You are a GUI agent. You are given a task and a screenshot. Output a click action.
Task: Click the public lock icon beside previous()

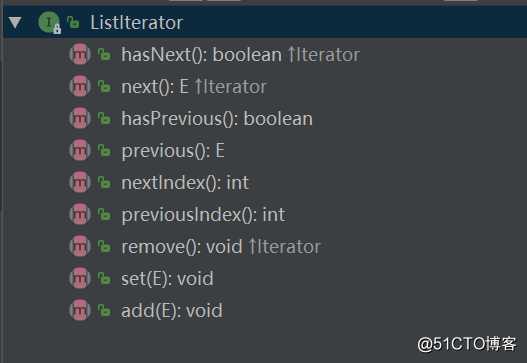pos(104,151)
